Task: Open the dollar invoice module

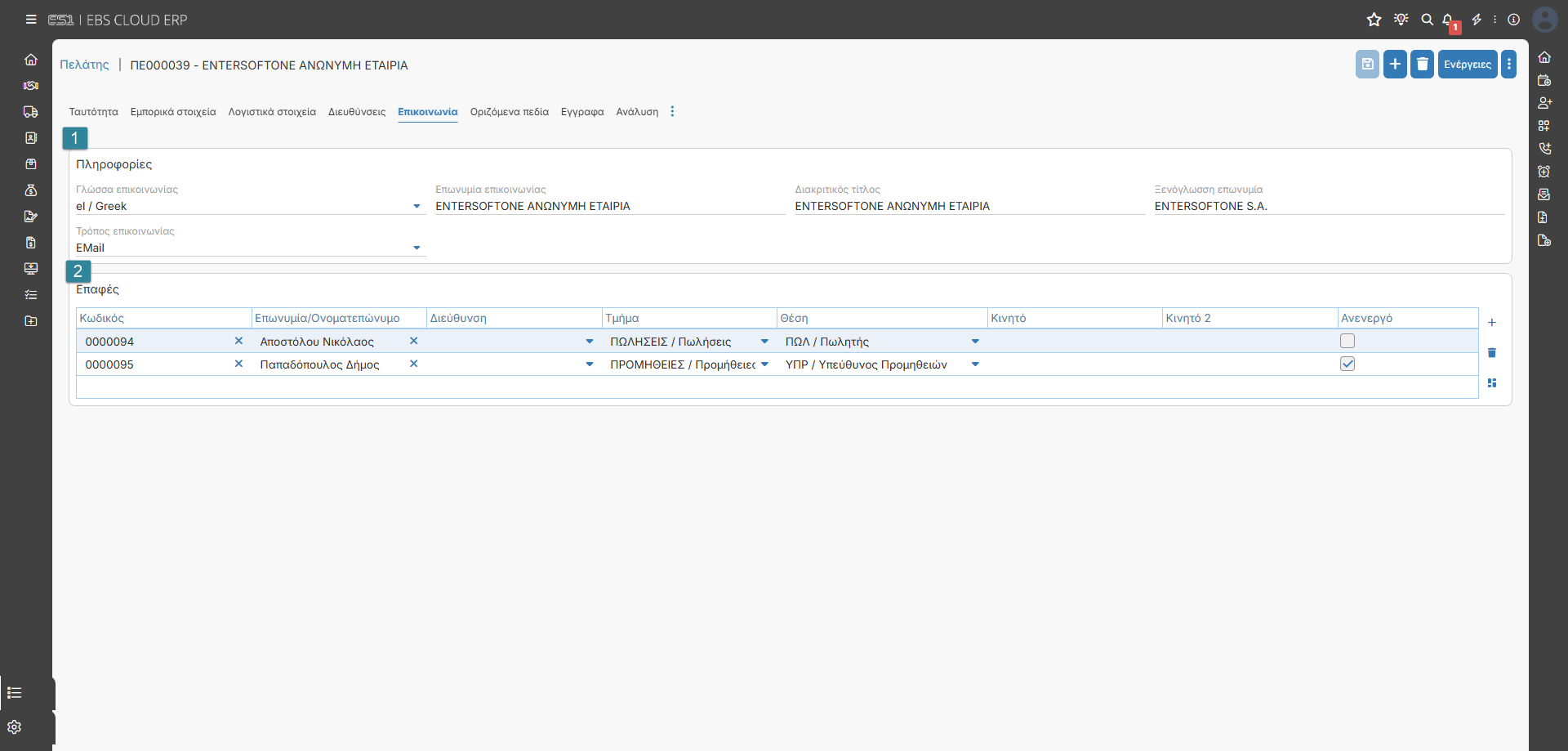Action: click(31, 243)
